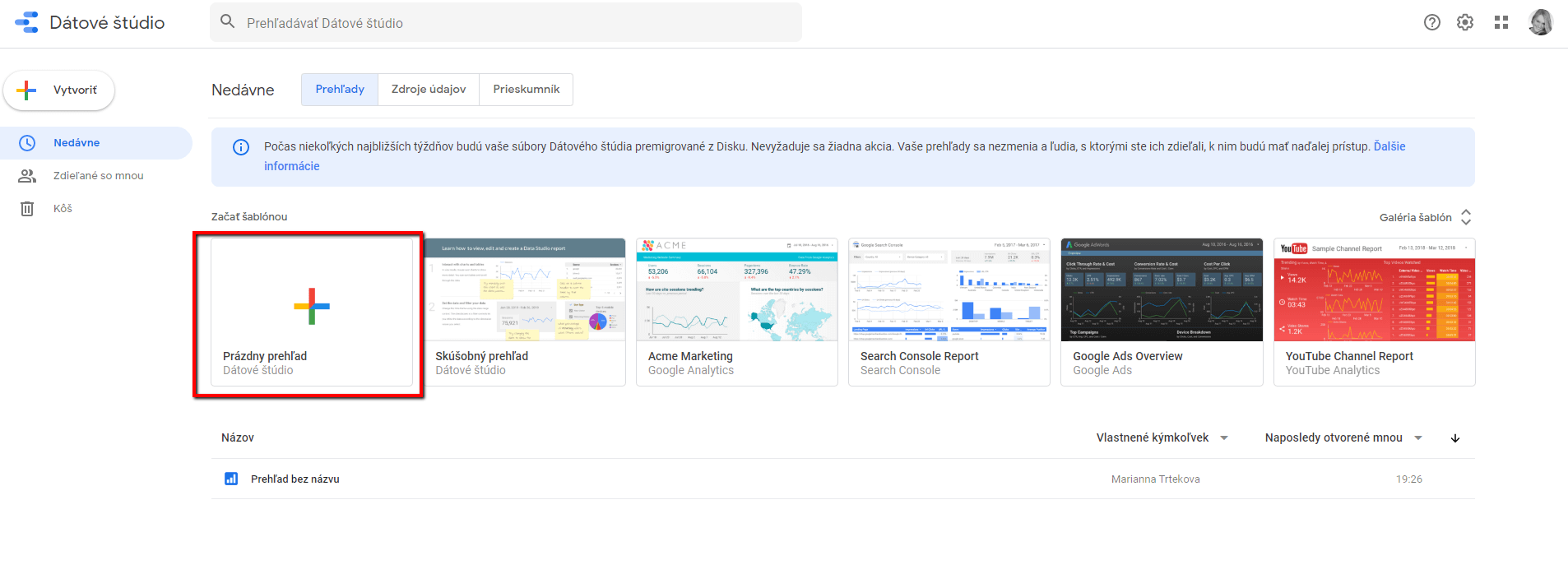The width and height of the screenshot is (1568, 574).
Task: Select Kôš in the sidebar
Action: click(96, 209)
